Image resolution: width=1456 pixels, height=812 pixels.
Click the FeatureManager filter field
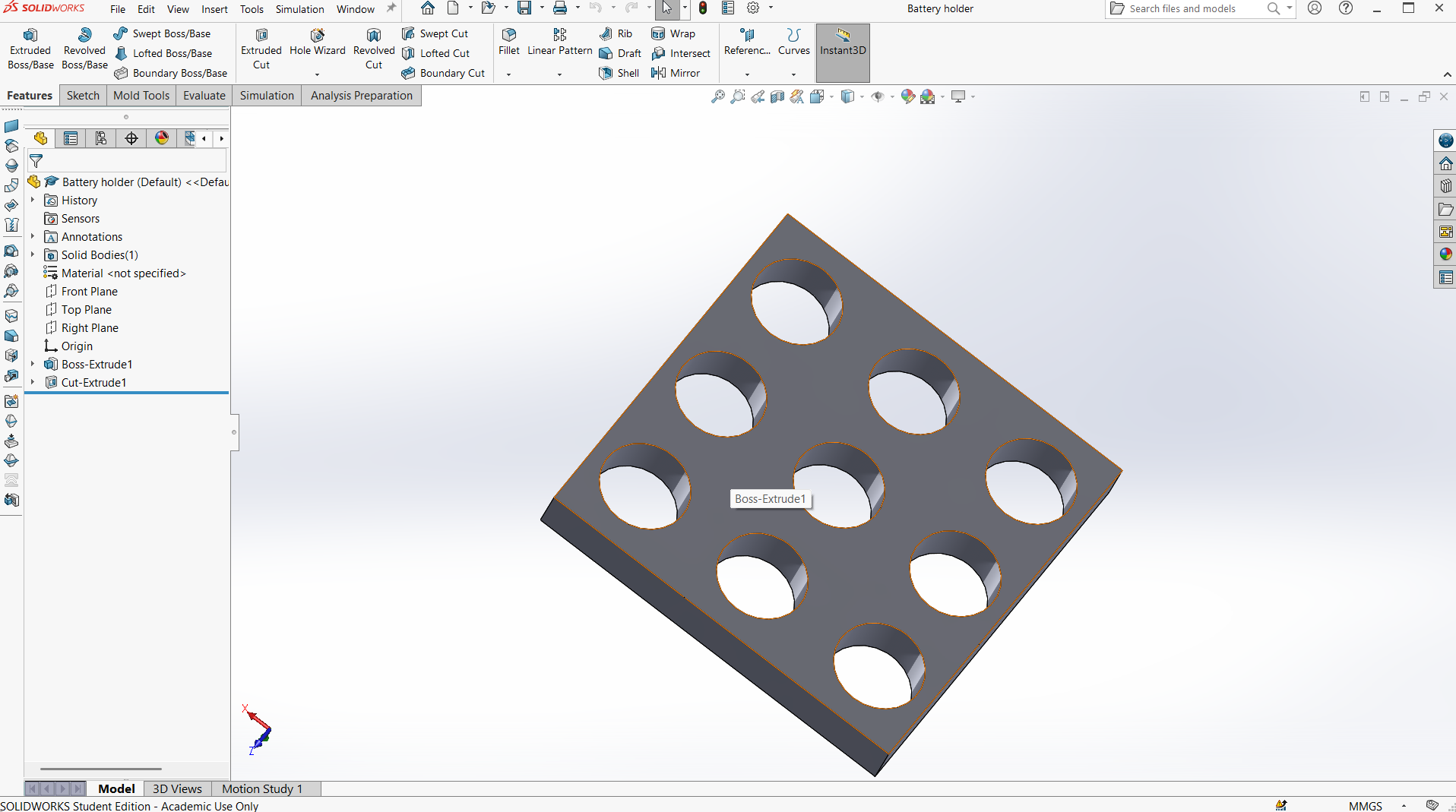pyautogui.click(x=128, y=161)
